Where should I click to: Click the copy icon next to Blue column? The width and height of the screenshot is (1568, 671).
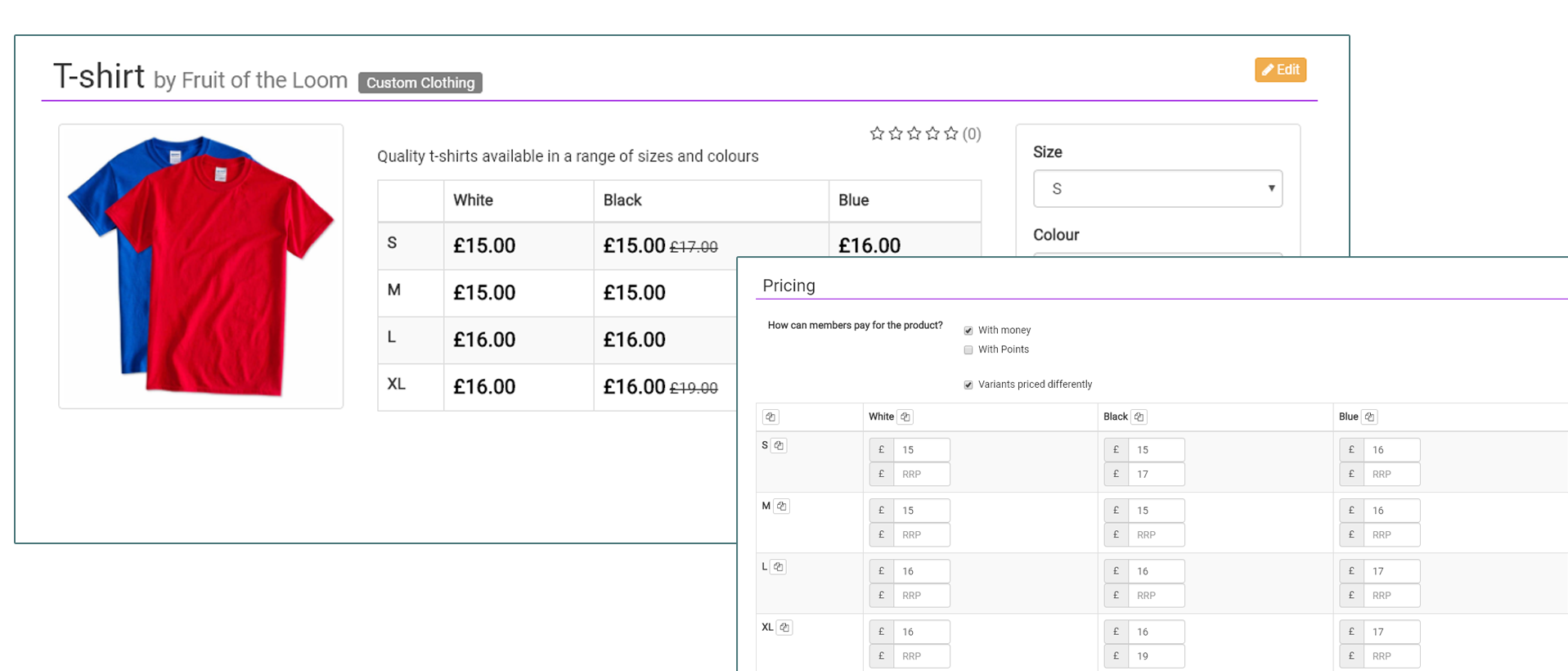pyautogui.click(x=1369, y=417)
